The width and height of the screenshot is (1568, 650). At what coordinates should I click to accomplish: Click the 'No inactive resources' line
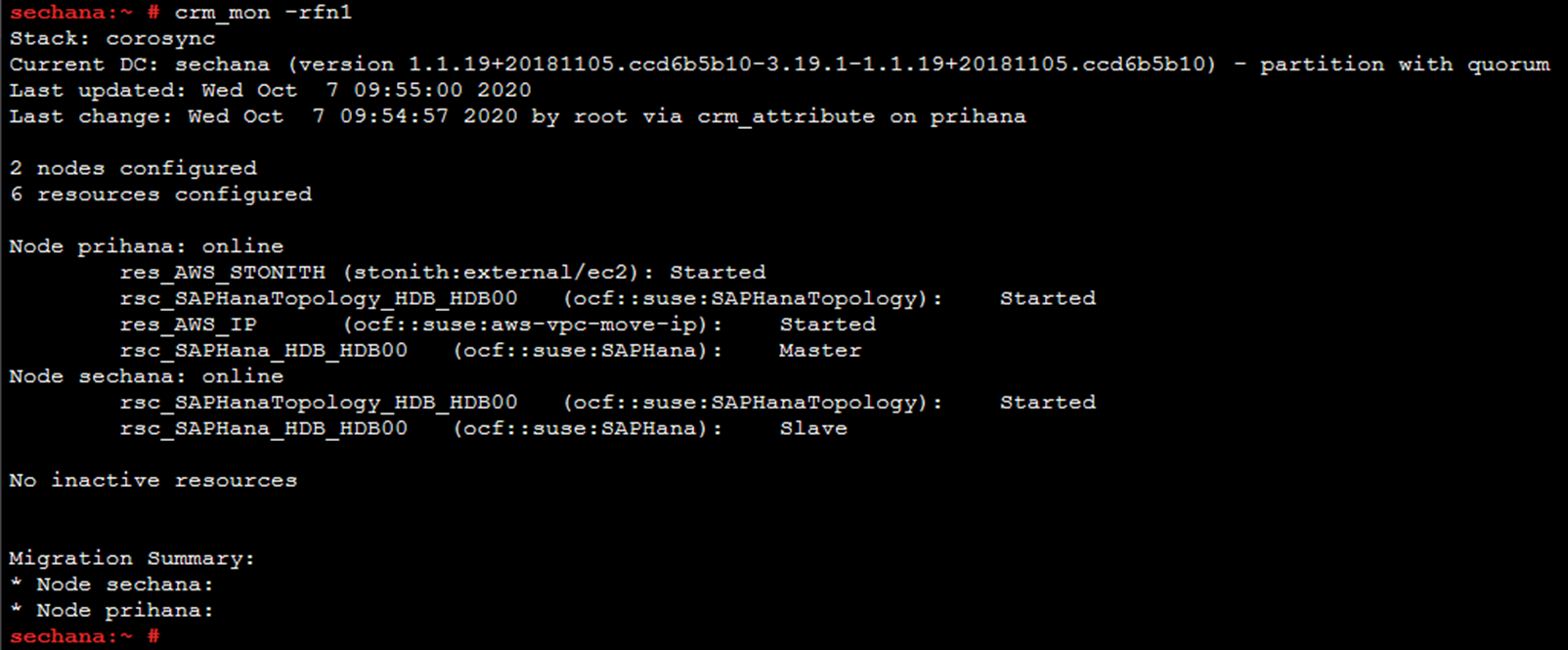tap(152, 481)
